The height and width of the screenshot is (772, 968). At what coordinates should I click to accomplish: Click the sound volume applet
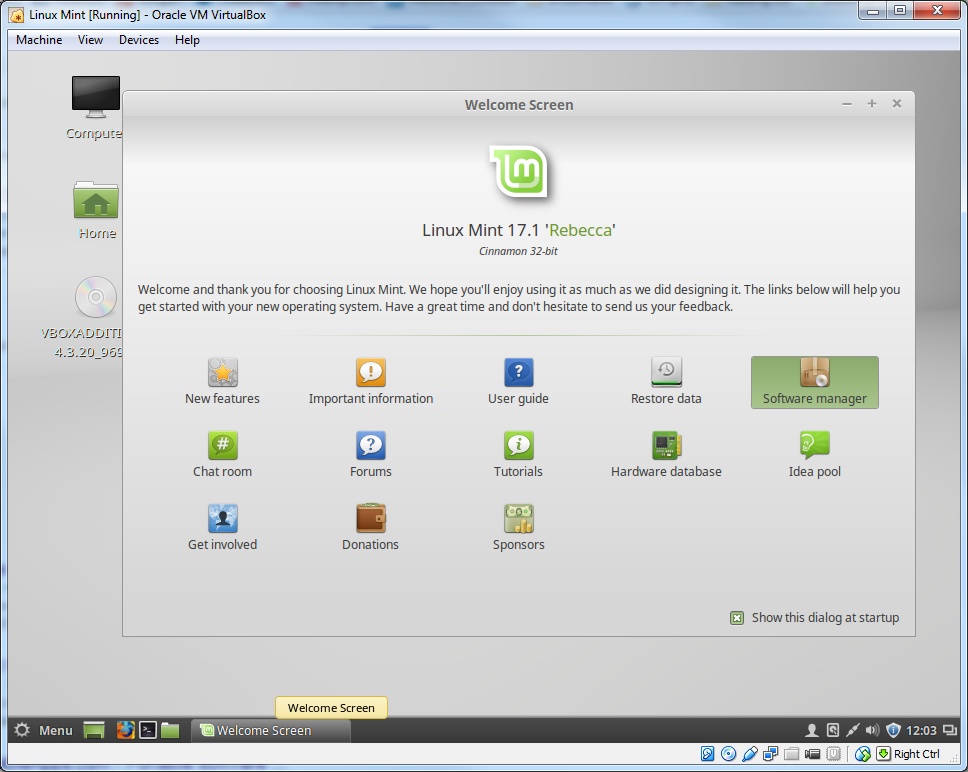click(x=872, y=731)
